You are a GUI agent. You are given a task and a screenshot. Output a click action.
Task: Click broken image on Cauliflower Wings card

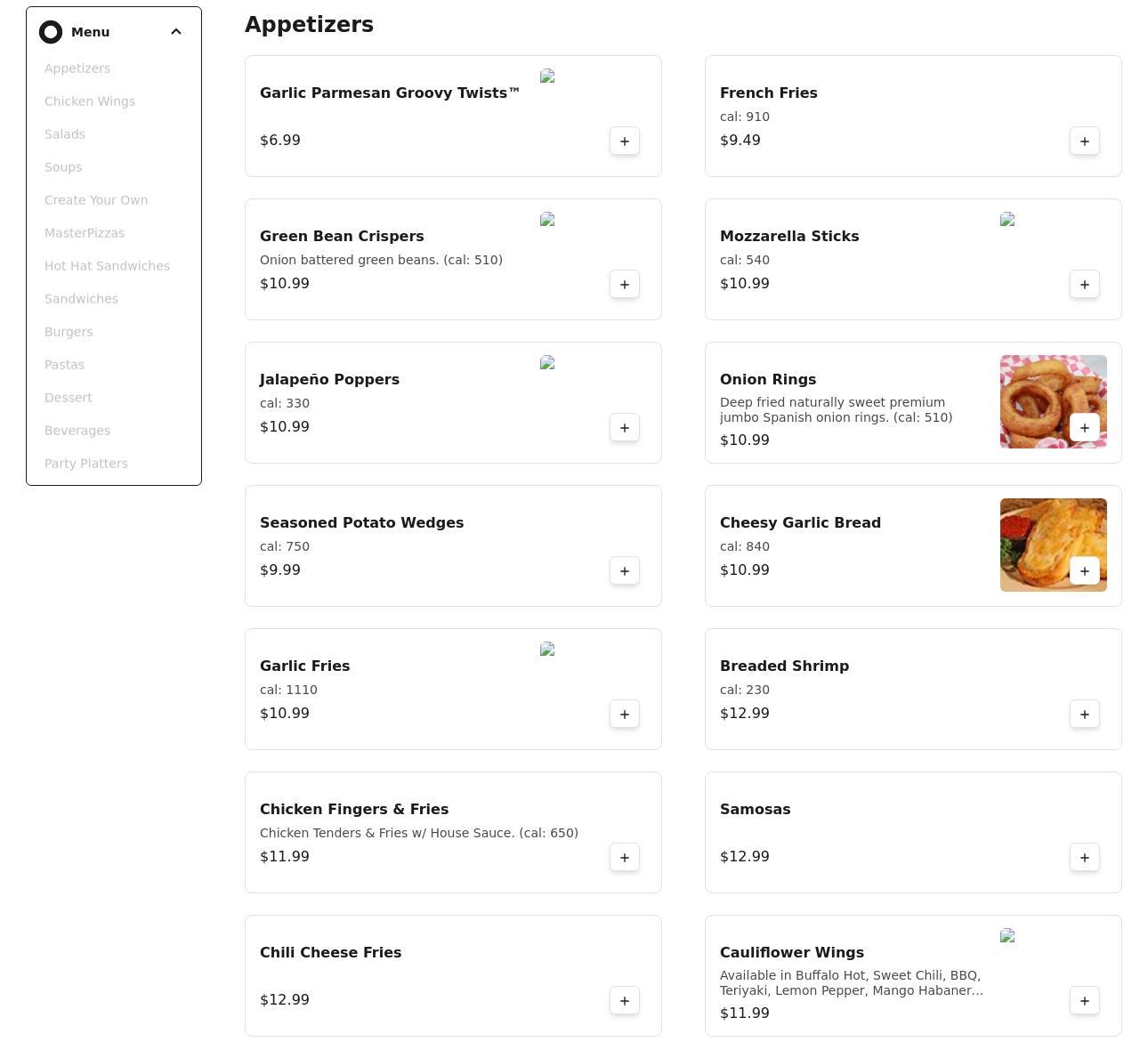click(x=1007, y=936)
